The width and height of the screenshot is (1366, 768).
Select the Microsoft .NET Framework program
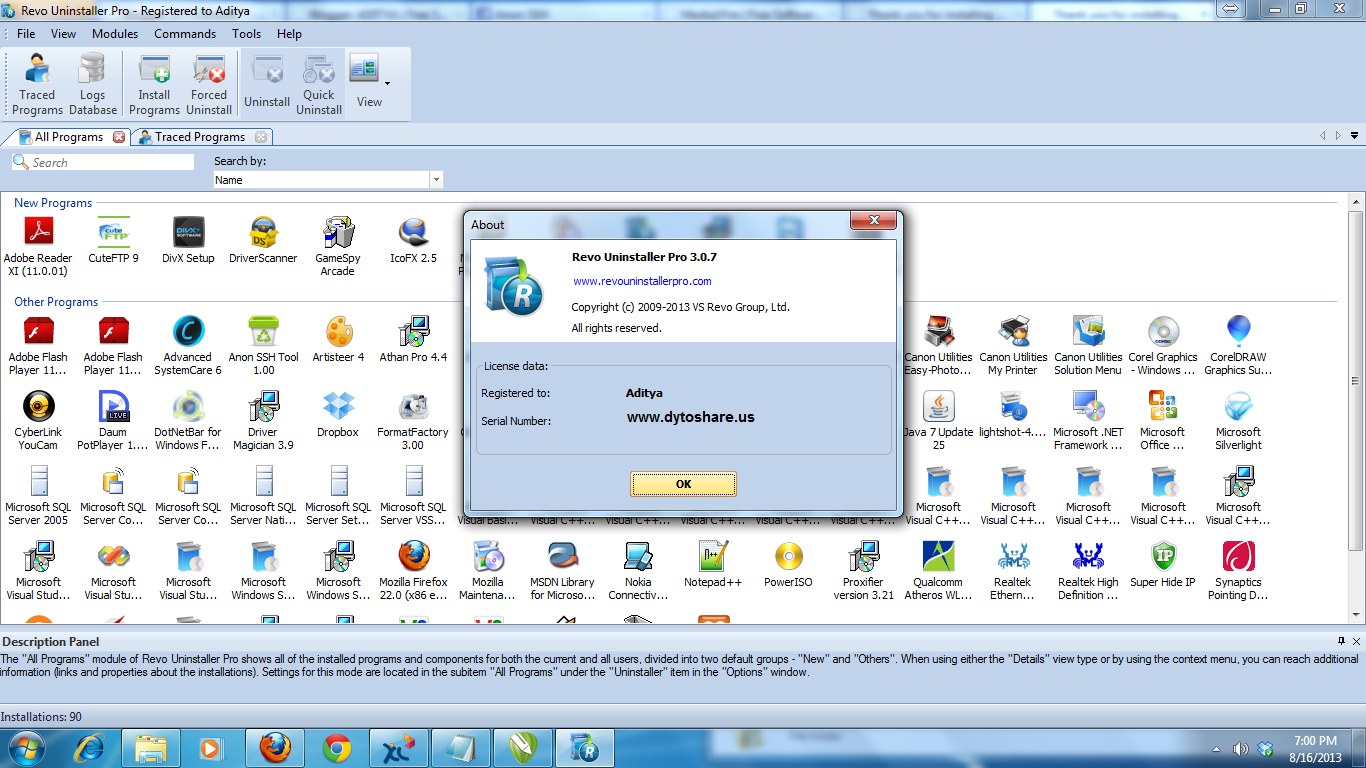tap(1088, 421)
